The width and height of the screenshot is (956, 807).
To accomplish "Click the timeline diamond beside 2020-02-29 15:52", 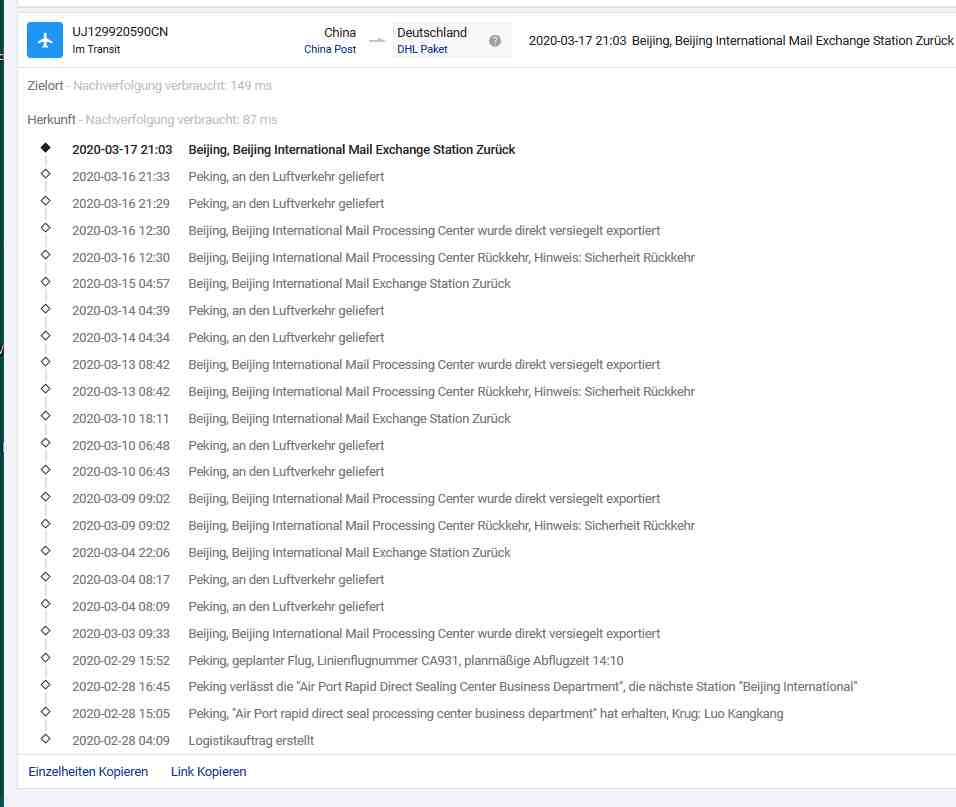I will (x=46, y=658).
